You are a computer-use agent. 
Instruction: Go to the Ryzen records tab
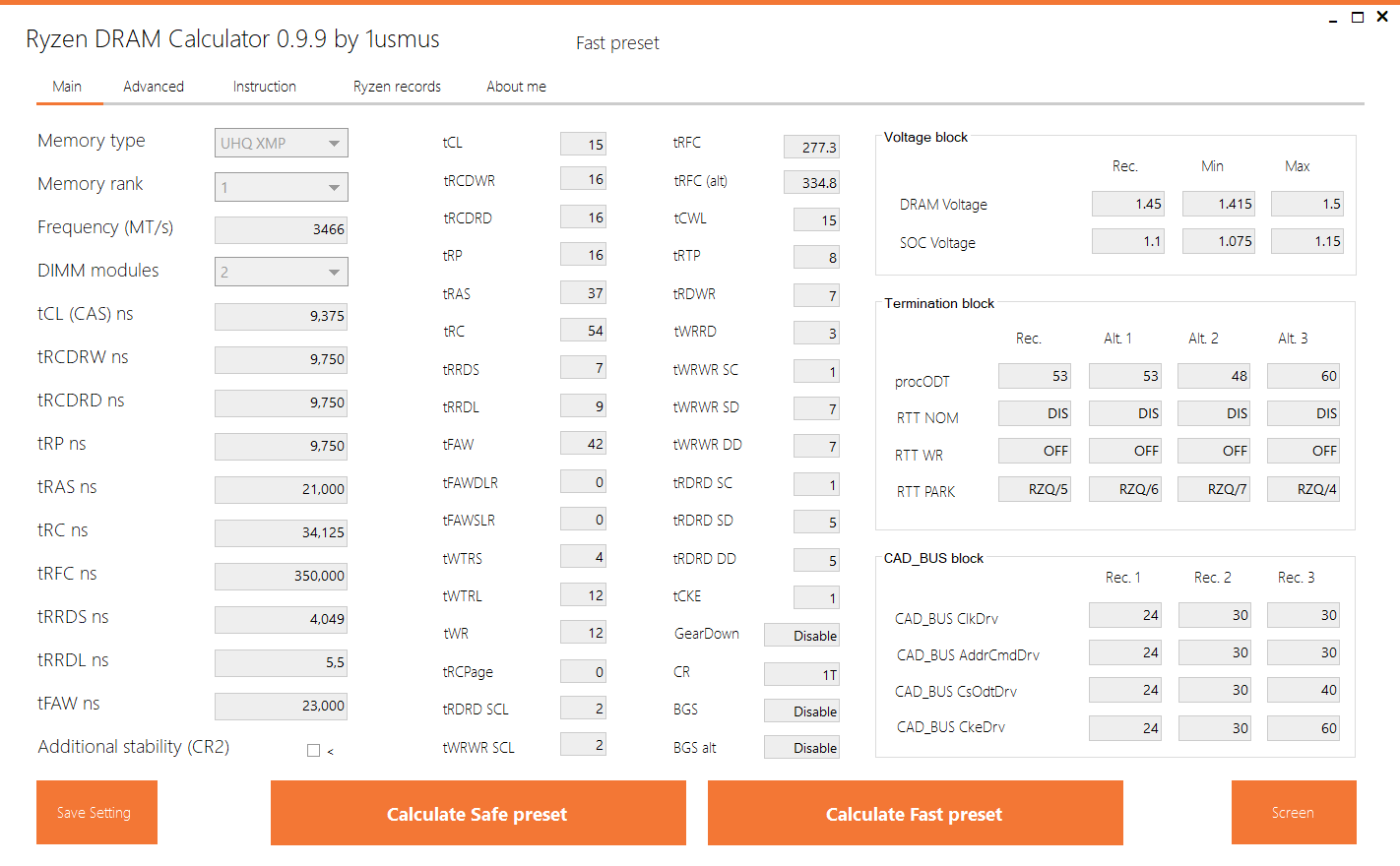coord(397,87)
